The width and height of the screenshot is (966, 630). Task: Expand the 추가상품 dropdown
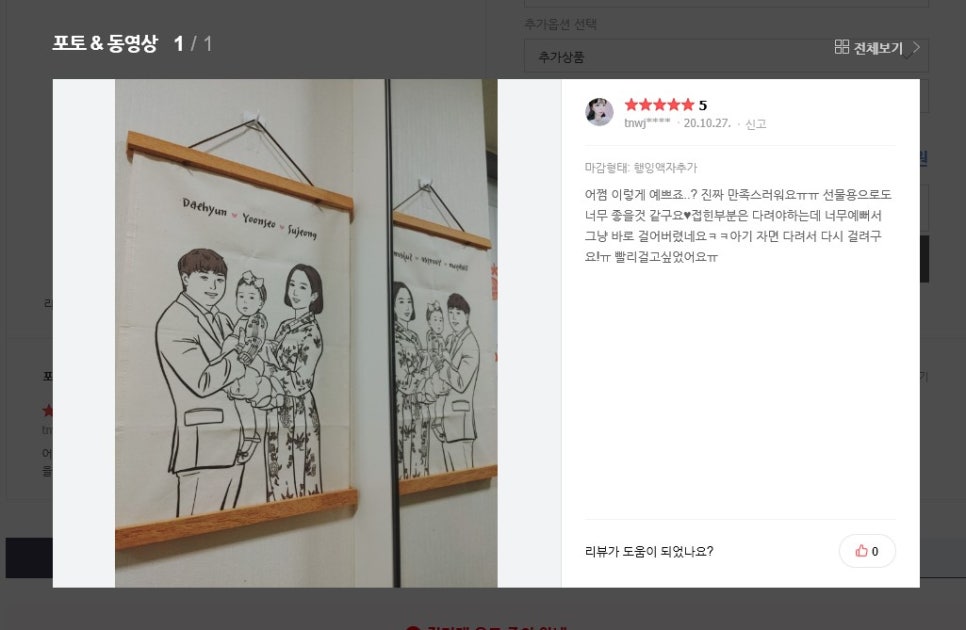tap(726, 57)
